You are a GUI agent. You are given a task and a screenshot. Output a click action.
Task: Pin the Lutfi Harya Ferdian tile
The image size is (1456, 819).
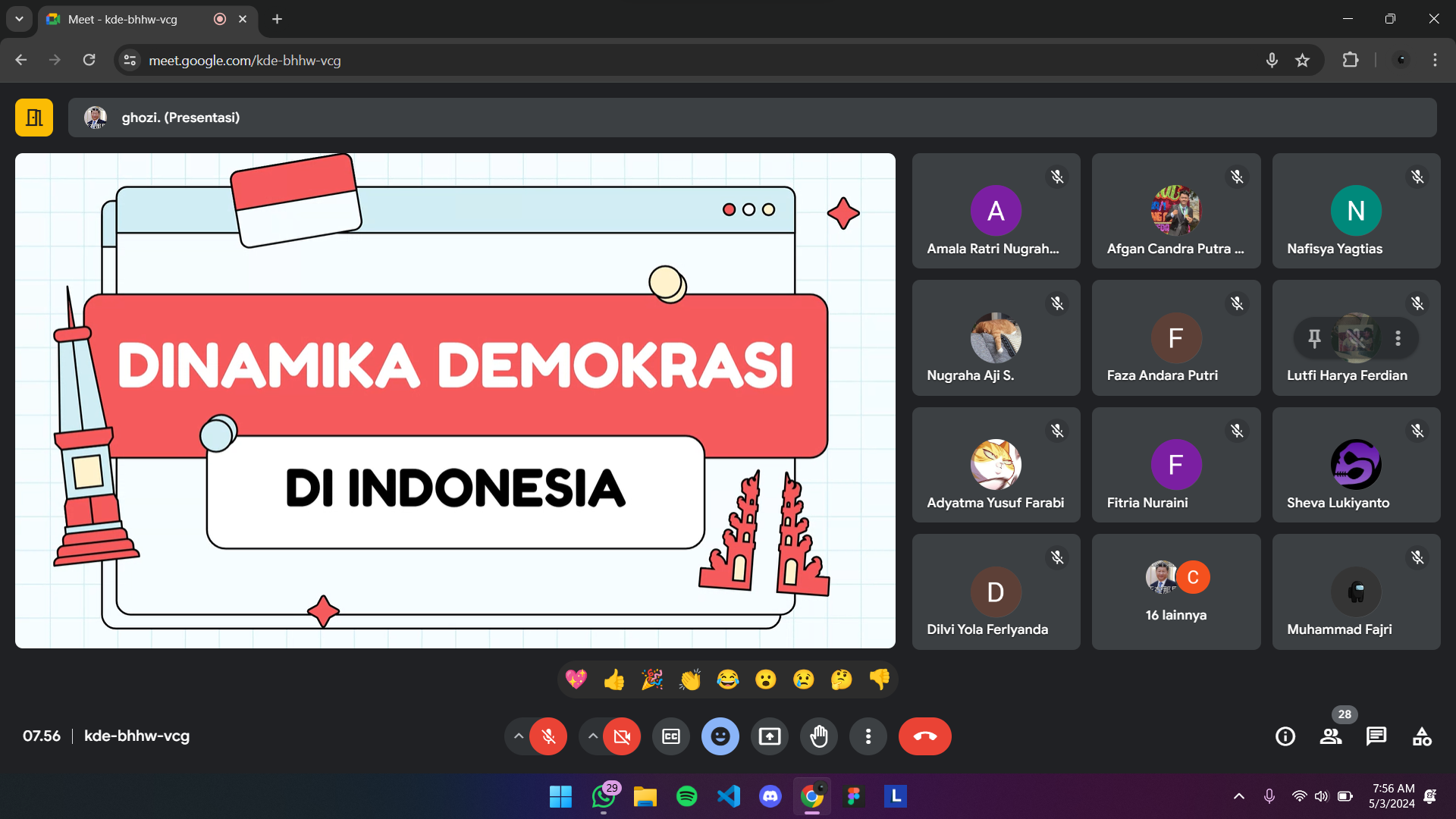tap(1314, 338)
